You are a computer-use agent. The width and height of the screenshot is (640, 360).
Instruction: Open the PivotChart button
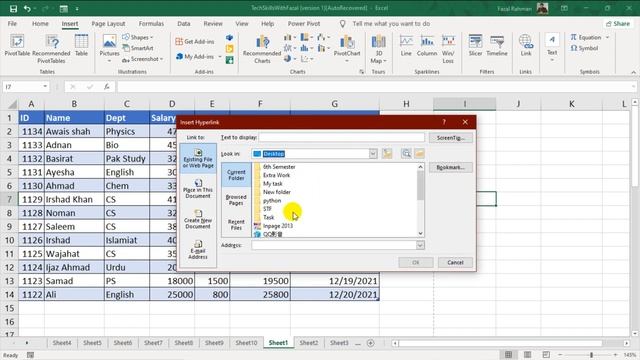pyautogui.click(x=347, y=48)
